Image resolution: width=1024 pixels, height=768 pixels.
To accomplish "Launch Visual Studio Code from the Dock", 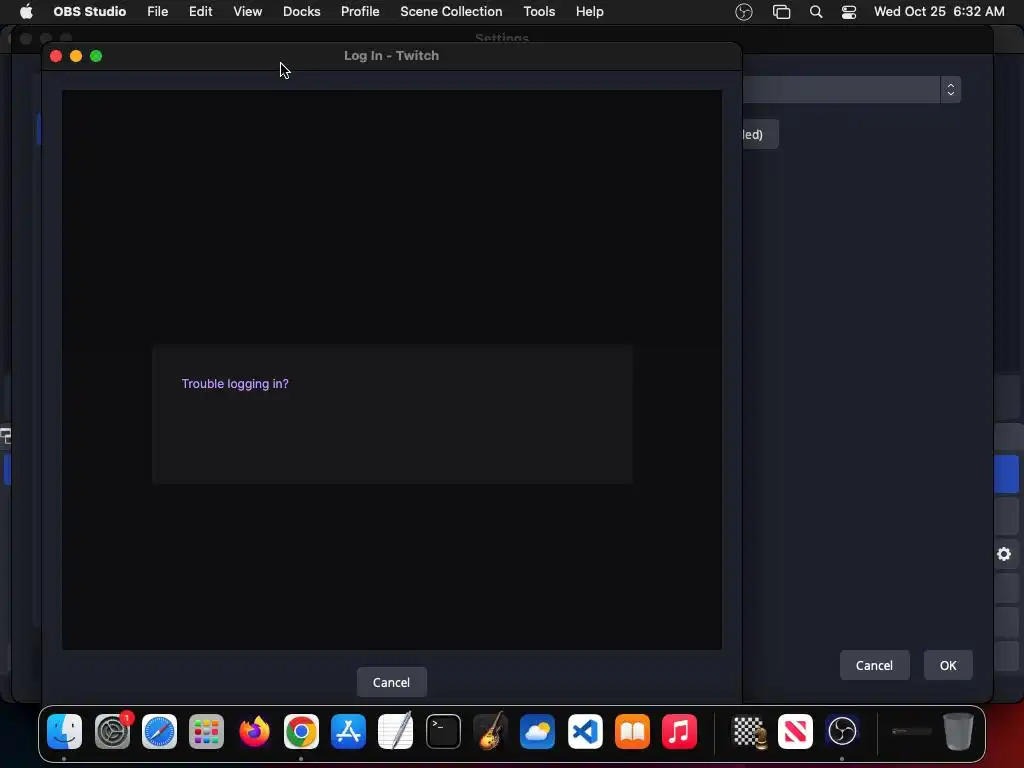I will point(585,731).
